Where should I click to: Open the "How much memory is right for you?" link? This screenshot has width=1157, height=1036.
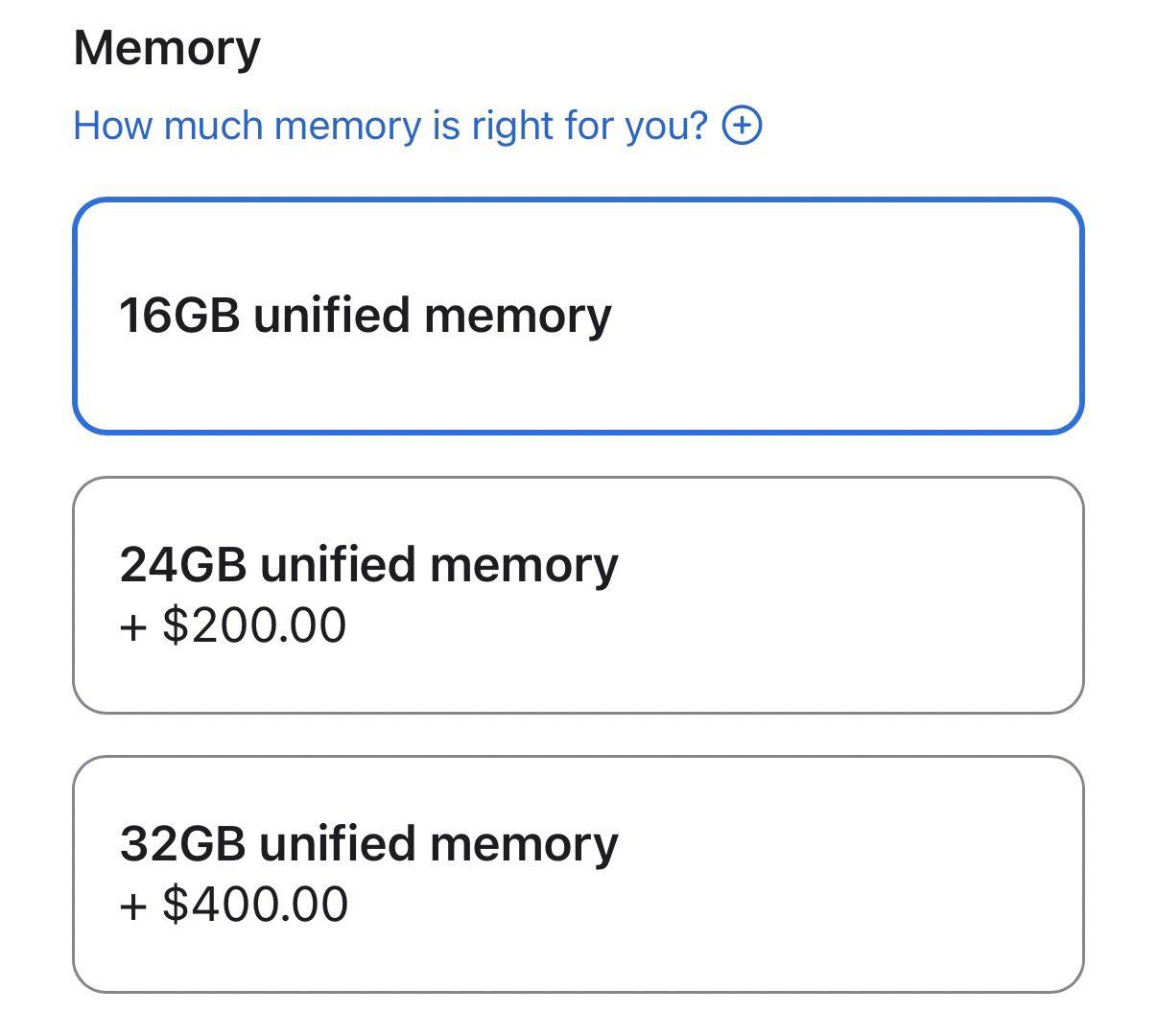390,126
